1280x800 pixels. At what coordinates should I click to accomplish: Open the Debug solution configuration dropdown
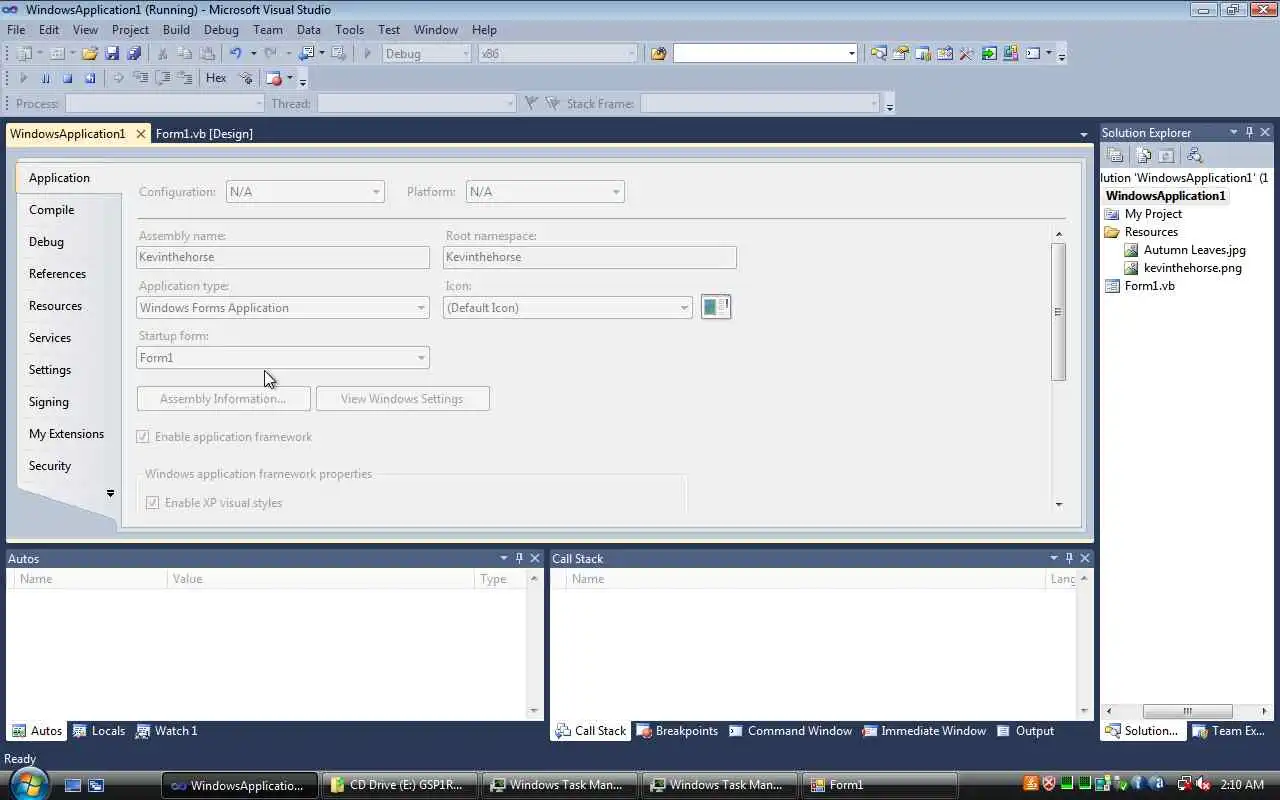coord(427,53)
